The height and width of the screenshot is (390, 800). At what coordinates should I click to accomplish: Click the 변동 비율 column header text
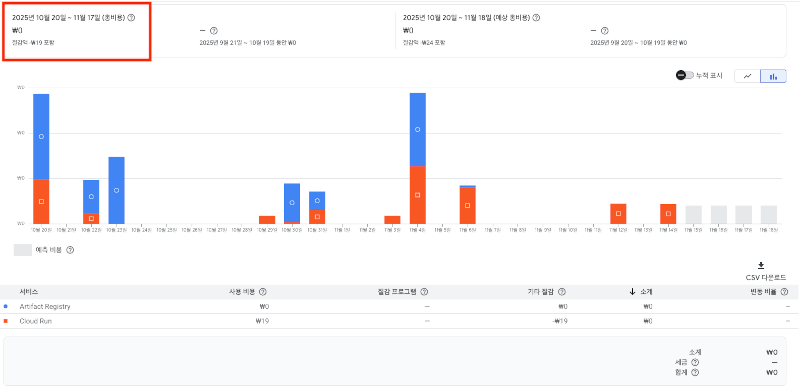[763, 292]
